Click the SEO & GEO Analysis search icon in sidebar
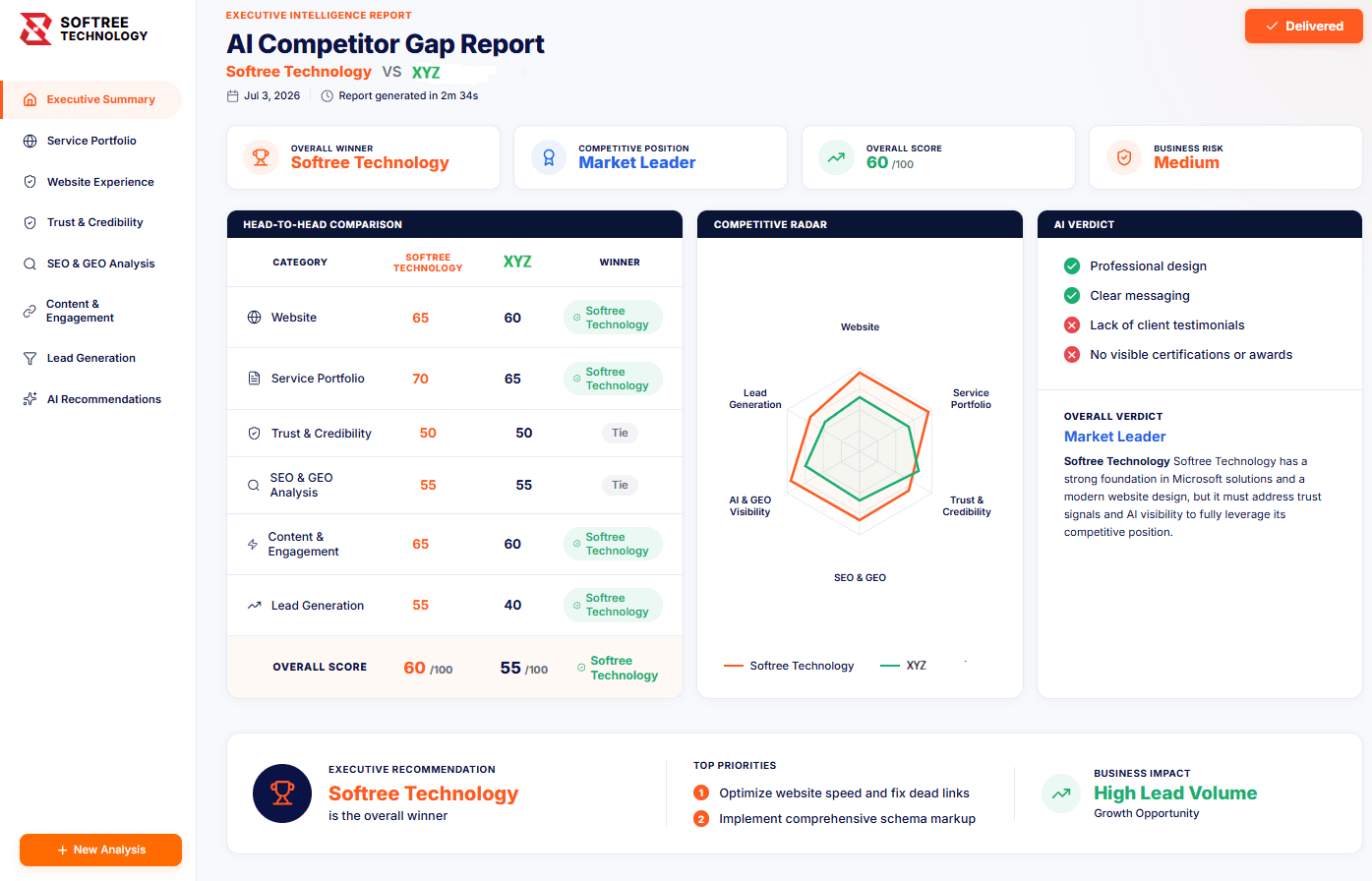This screenshot has width=1372, height=881. pyautogui.click(x=30, y=264)
